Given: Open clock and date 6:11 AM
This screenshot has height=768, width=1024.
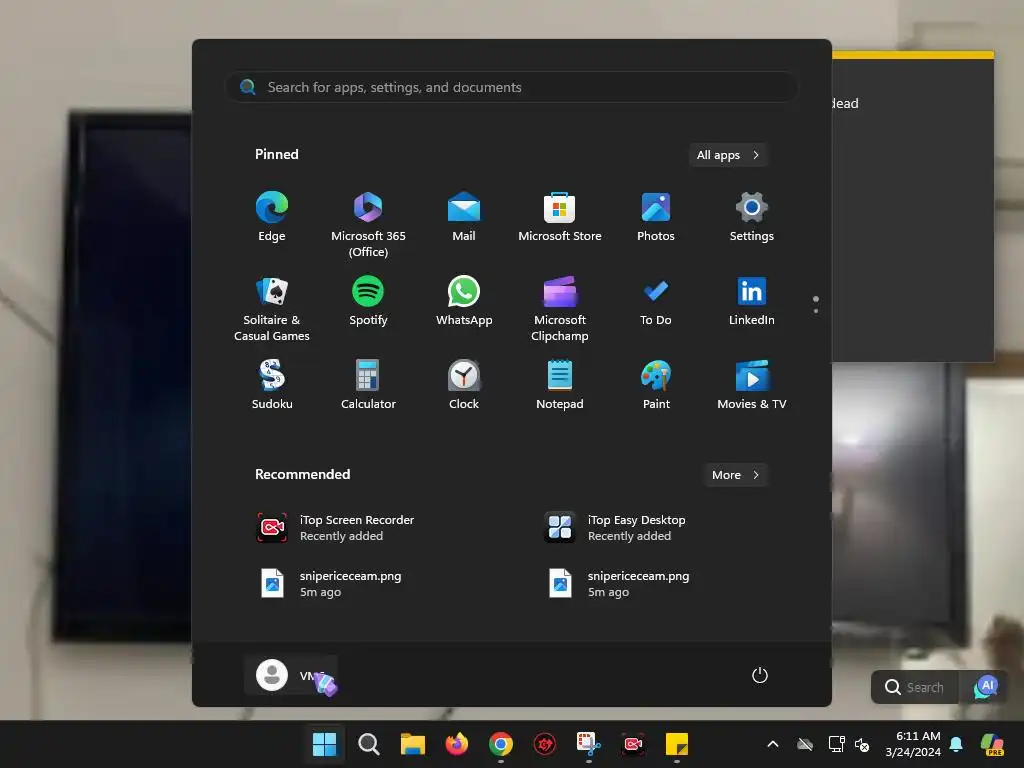Looking at the screenshot, I should [913, 744].
